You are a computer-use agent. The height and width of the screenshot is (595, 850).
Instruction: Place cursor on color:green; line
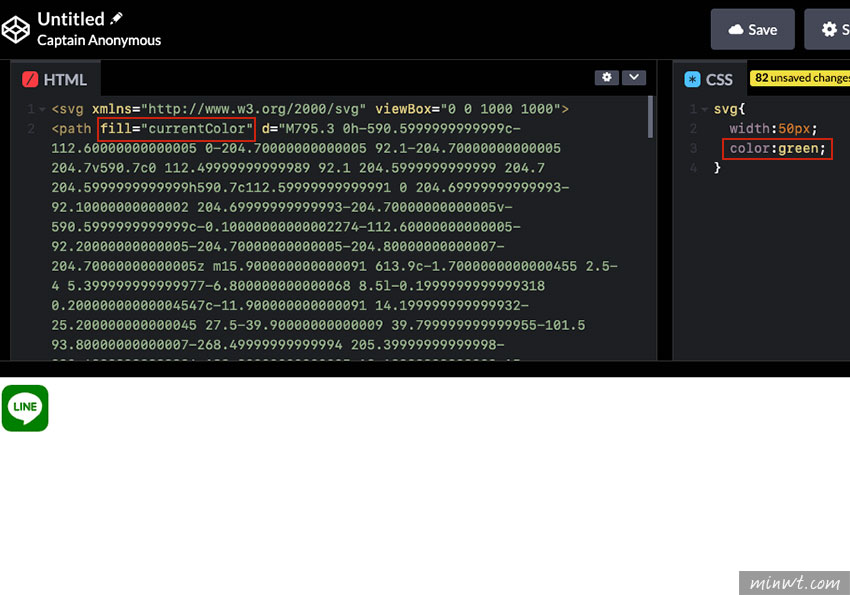777,148
